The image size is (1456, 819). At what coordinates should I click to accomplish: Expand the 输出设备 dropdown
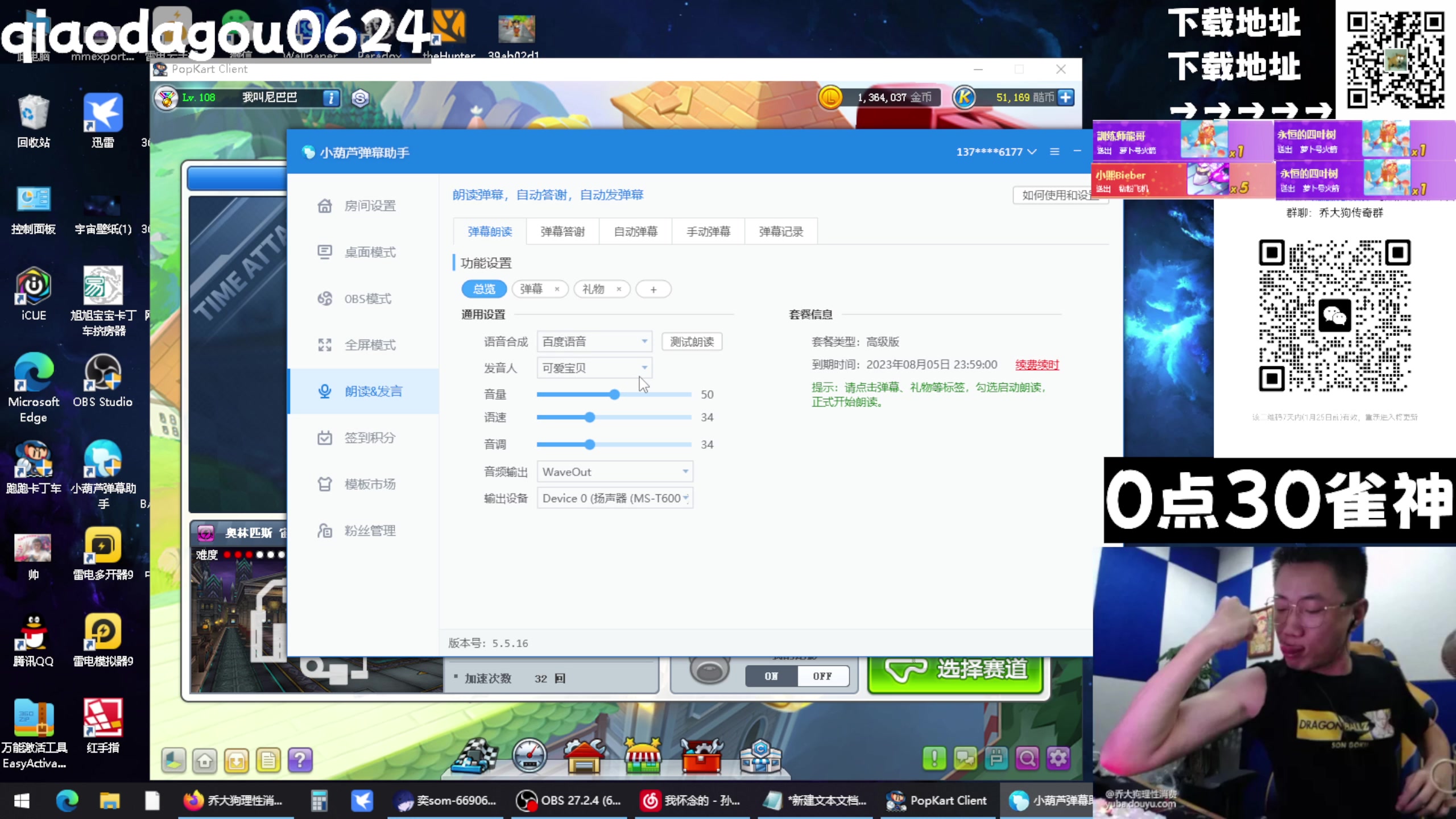click(615, 498)
